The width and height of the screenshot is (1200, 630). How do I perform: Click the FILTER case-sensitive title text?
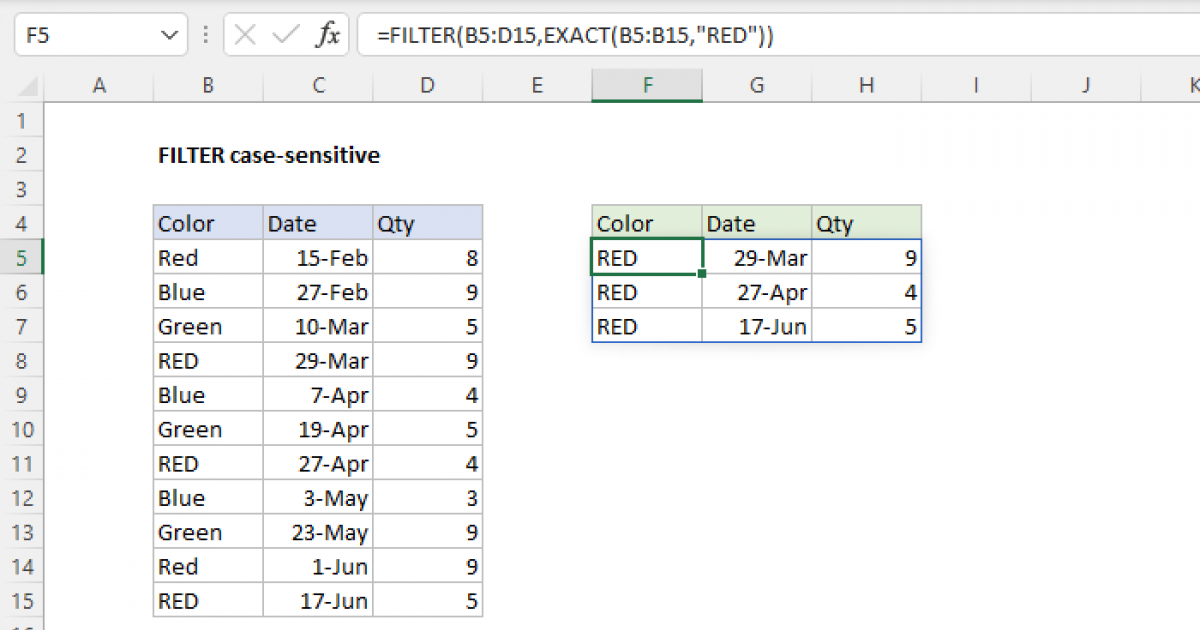point(268,155)
